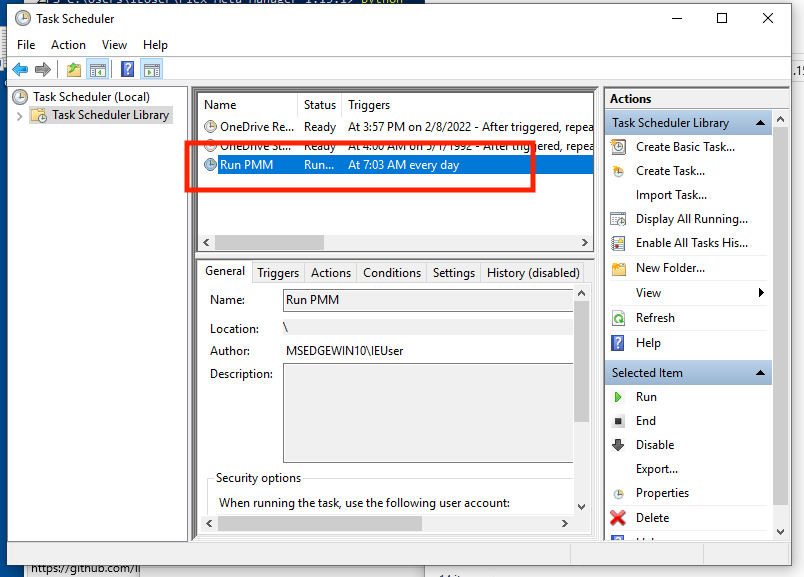The width and height of the screenshot is (804, 577).
Task: Click the Author value MSEDGEWIN10\IEUser
Action: [x=344, y=351]
